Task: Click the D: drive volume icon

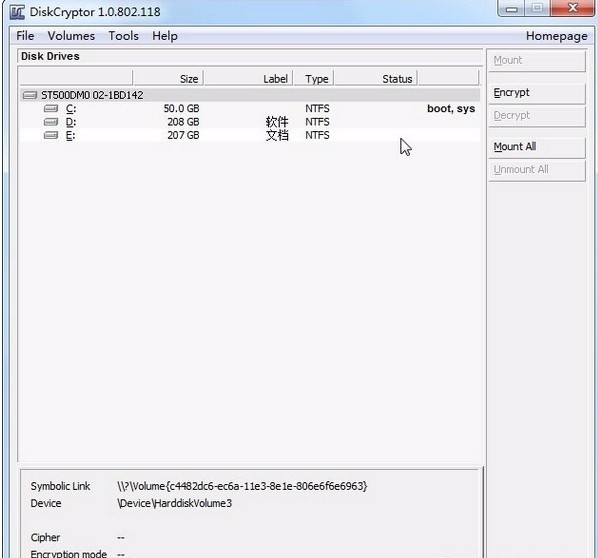Action: coord(51,122)
